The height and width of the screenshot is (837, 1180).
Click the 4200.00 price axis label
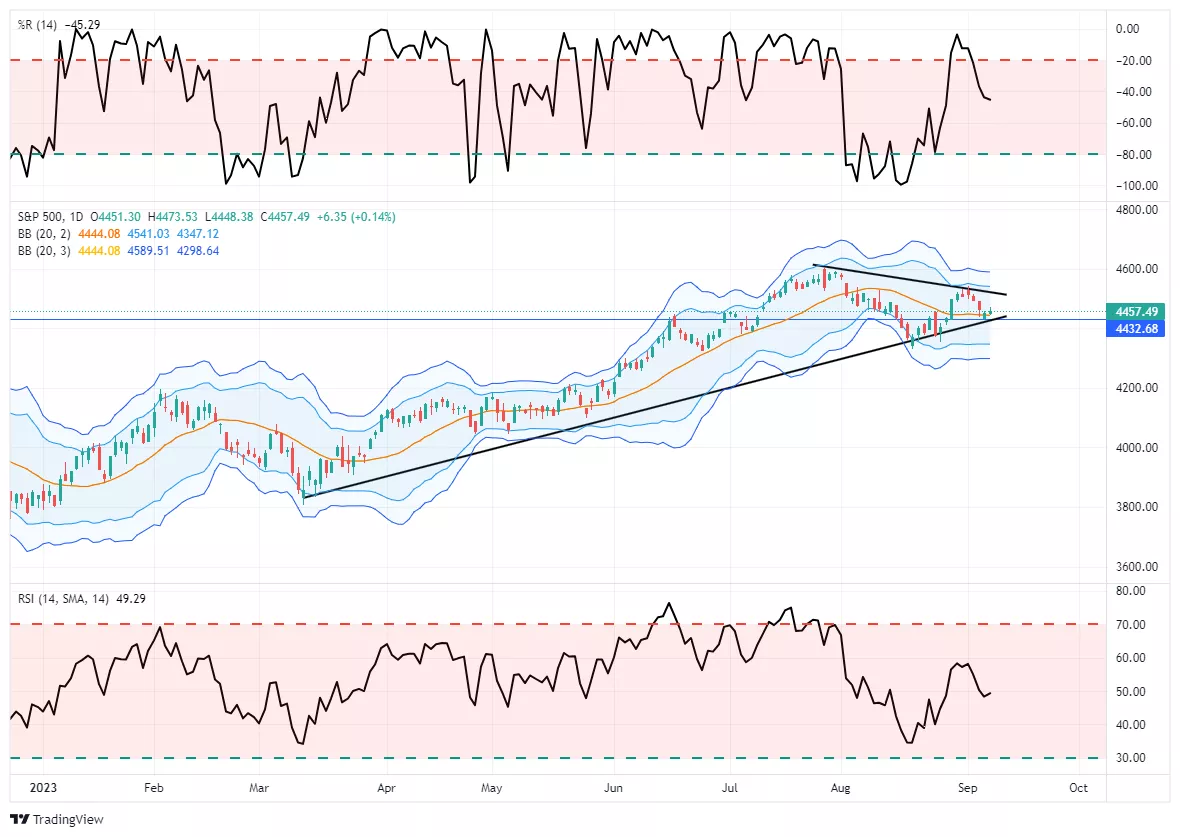(x=1136, y=388)
